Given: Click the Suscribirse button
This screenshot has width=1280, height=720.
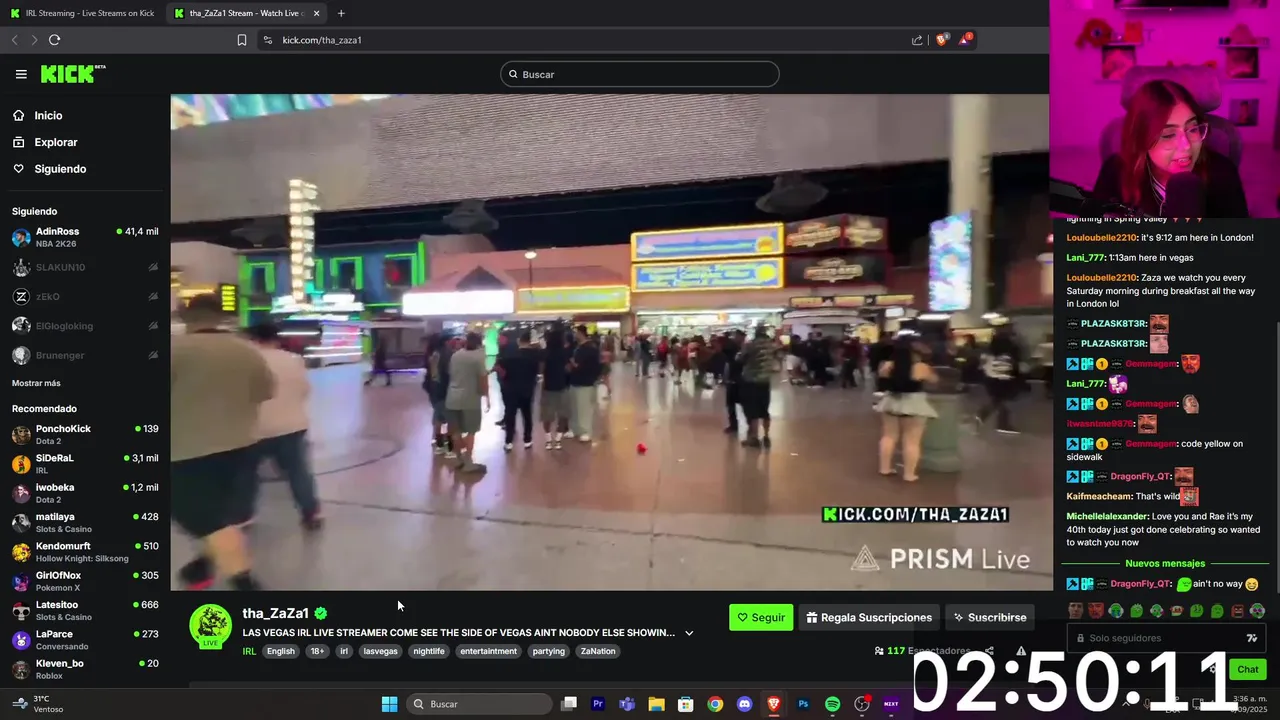Looking at the screenshot, I should pos(990,617).
